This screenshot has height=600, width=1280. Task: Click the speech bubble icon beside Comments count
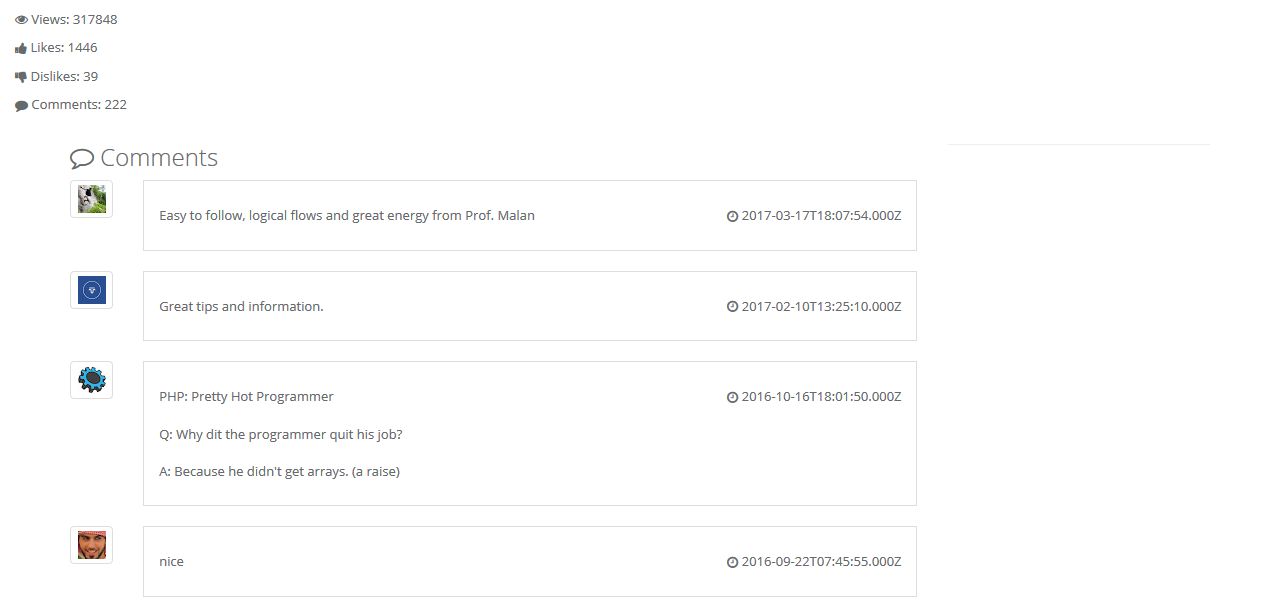(21, 105)
